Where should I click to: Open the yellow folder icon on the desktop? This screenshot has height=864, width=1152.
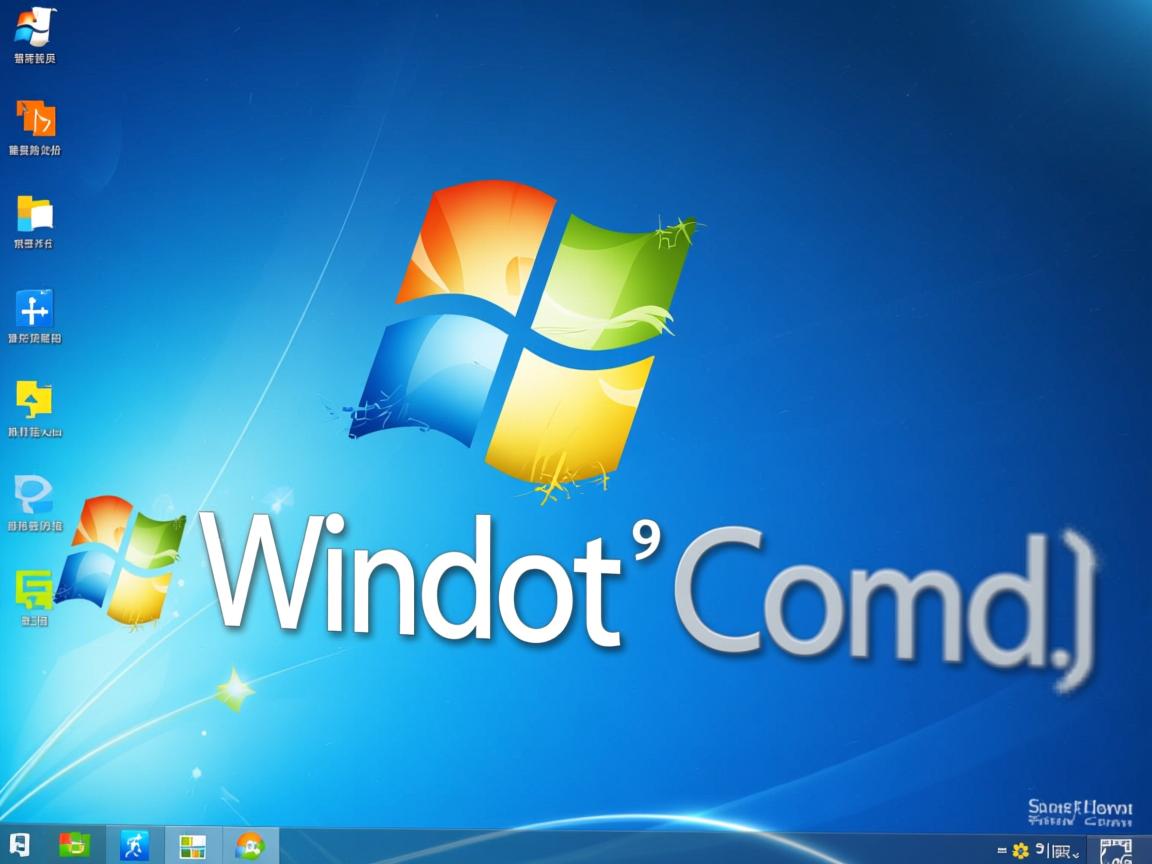34,215
